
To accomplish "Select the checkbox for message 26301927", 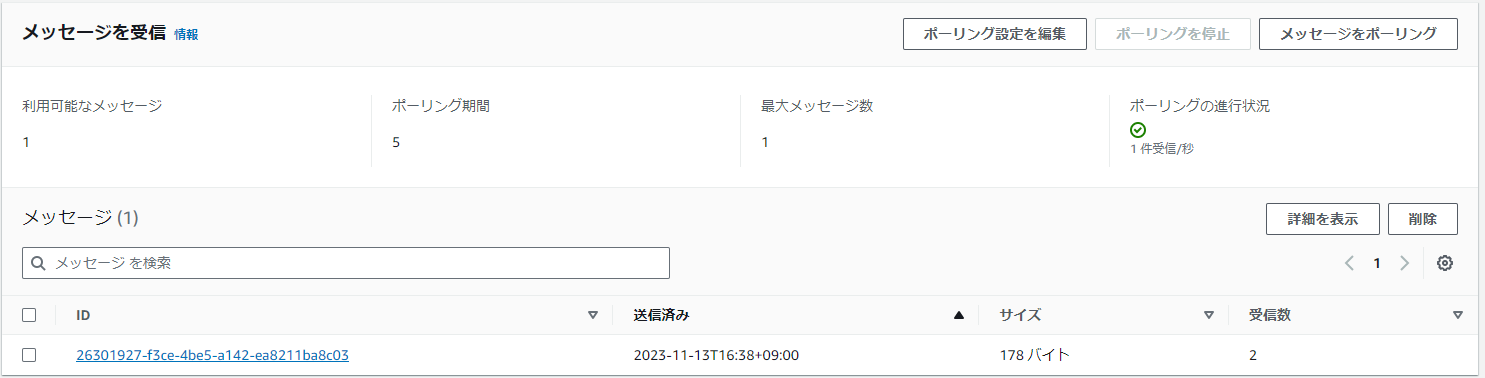I will [29, 355].
